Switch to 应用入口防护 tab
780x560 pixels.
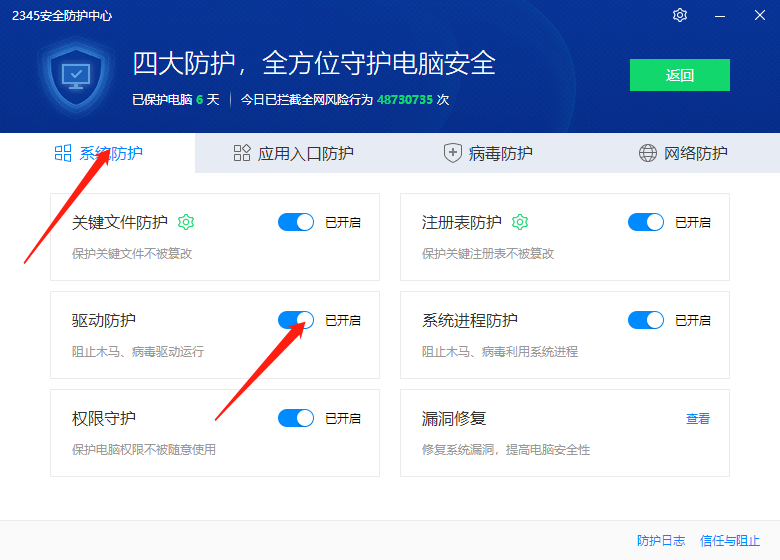pos(293,153)
